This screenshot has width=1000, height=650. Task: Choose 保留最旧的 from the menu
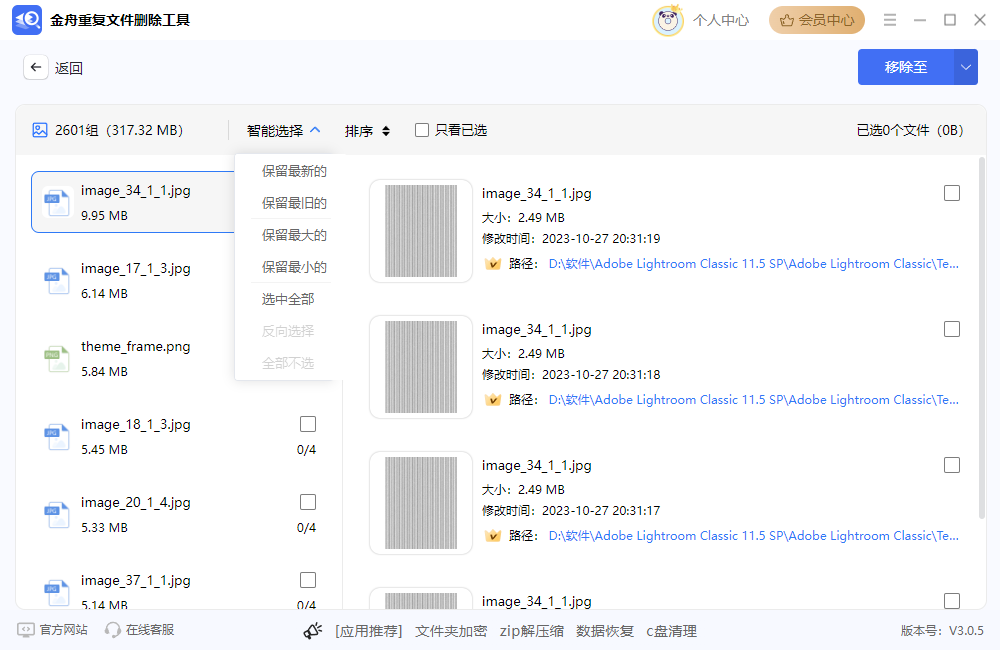click(x=294, y=203)
